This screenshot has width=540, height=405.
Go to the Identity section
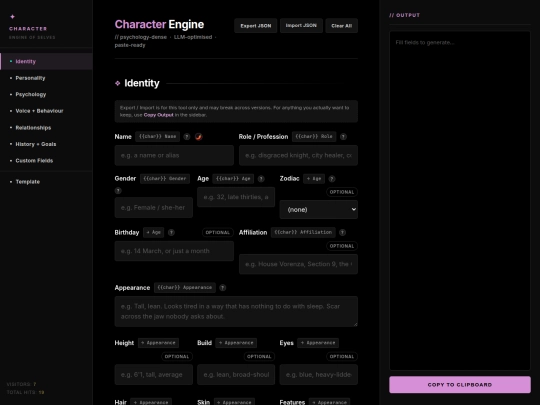[46, 62]
